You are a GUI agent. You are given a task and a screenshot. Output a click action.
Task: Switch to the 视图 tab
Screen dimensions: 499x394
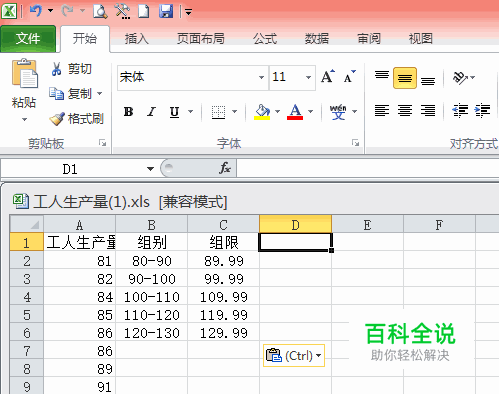coord(421,39)
